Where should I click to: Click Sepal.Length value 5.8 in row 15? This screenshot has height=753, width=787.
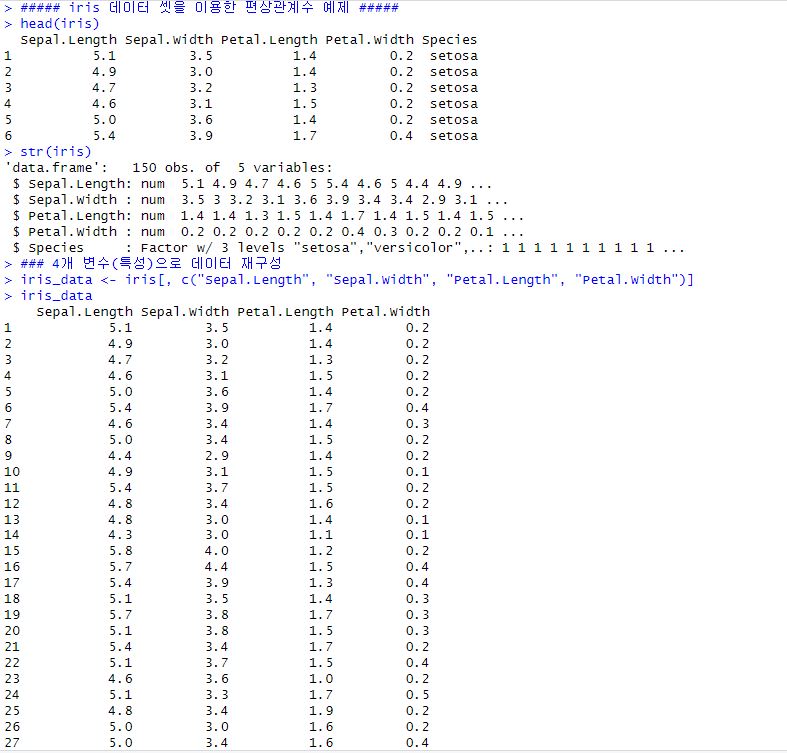click(120, 551)
